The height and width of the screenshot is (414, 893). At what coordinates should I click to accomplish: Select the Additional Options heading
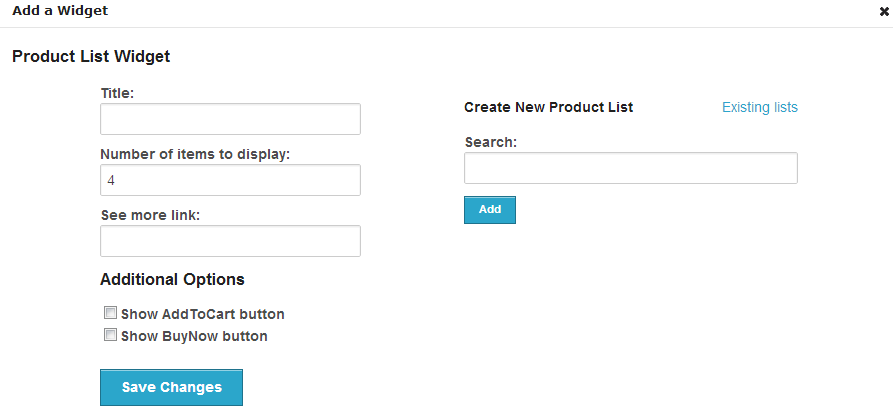pos(173,280)
